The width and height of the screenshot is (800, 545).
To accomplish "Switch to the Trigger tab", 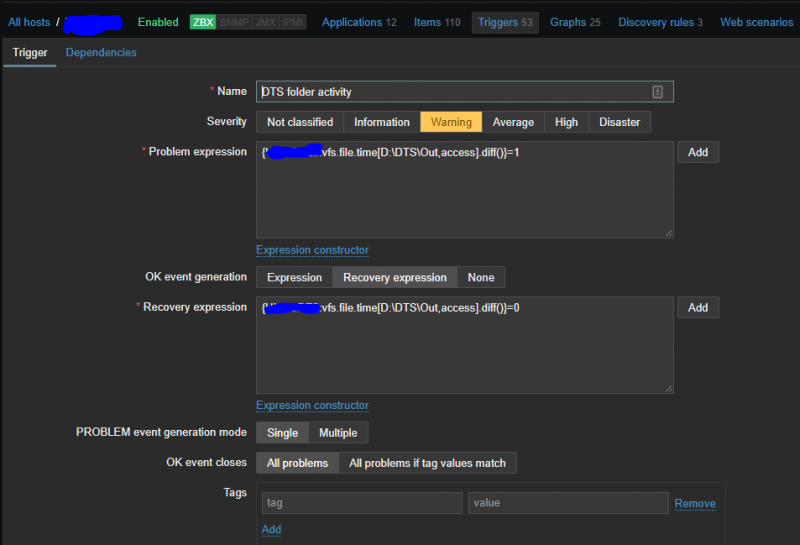I will (x=30, y=53).
